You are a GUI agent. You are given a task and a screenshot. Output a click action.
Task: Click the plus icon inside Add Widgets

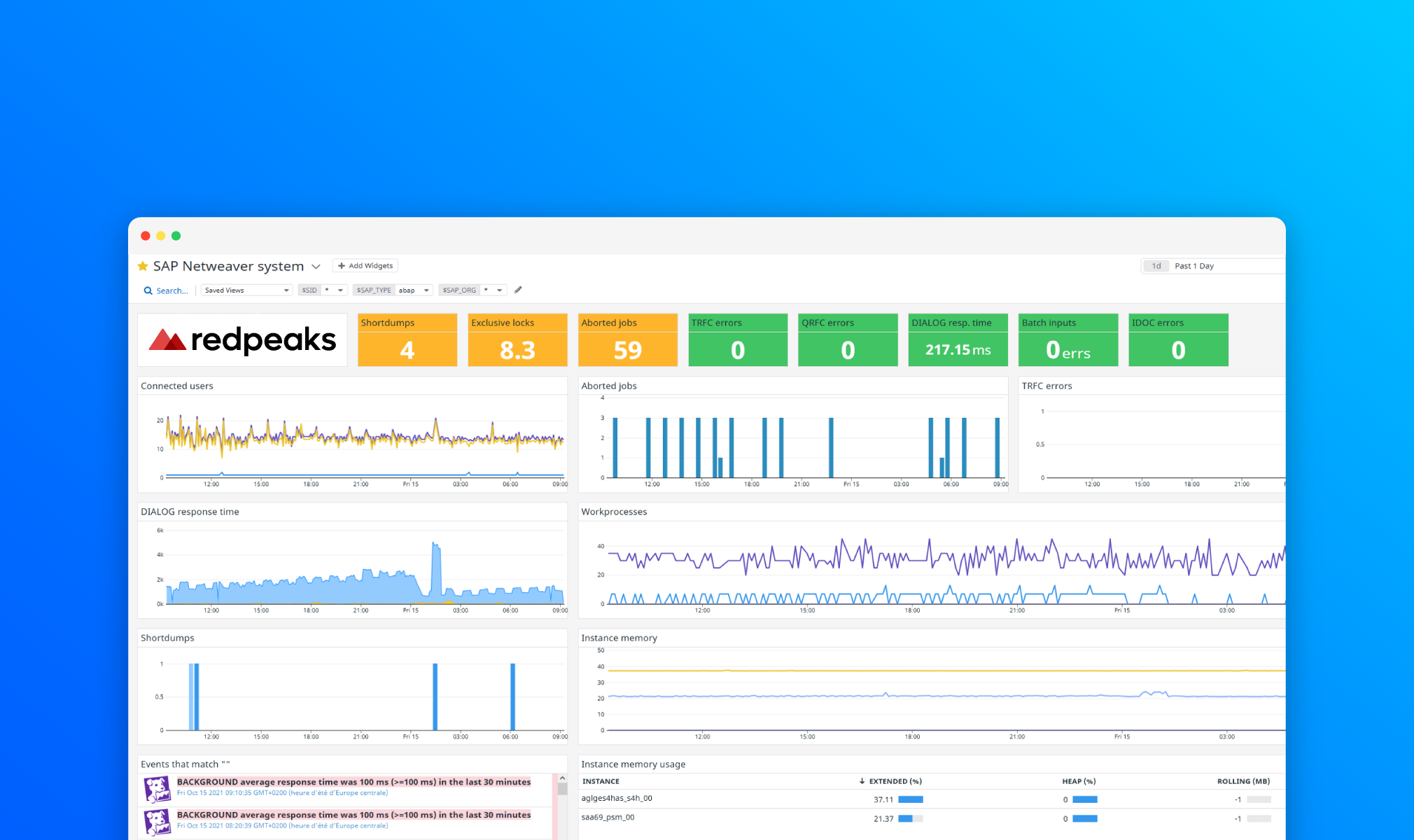[x=342, y=265]
